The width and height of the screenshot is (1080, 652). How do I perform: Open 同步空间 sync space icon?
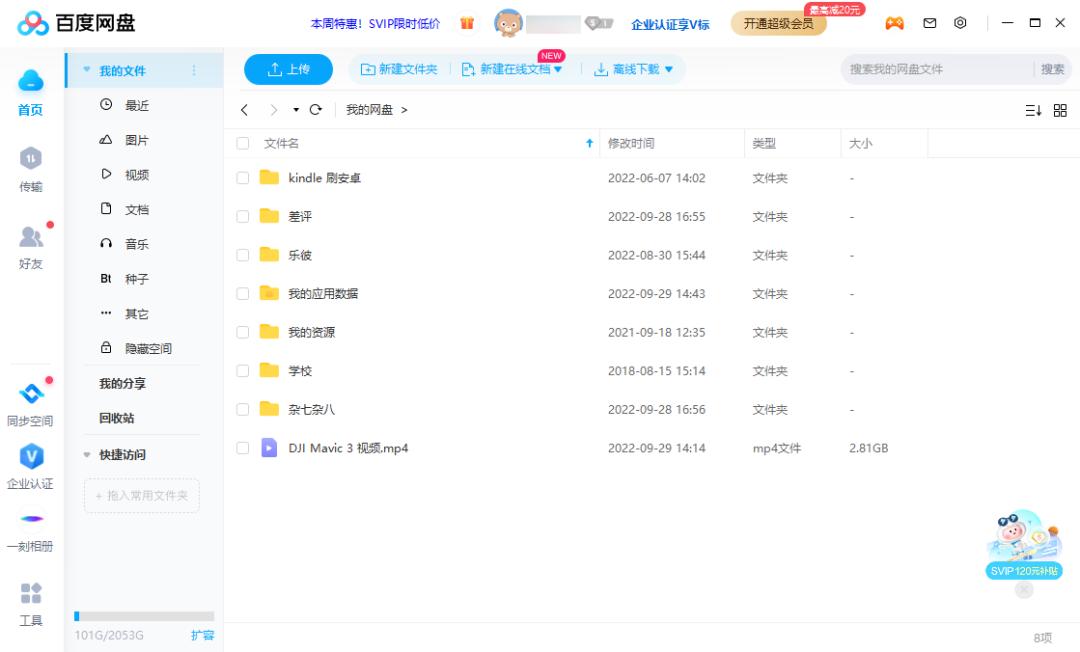click(x=31, y=393)
